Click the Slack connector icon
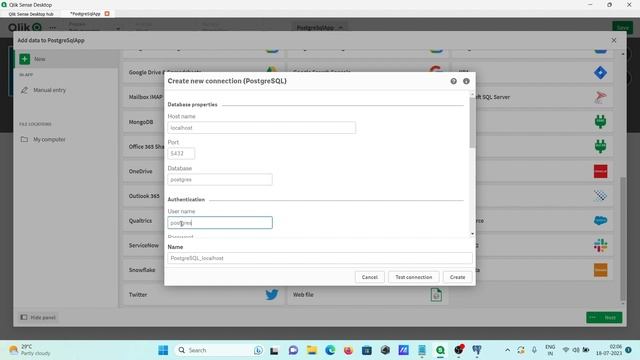Viewport: 640px width, 360px height. tap(600, 245)
